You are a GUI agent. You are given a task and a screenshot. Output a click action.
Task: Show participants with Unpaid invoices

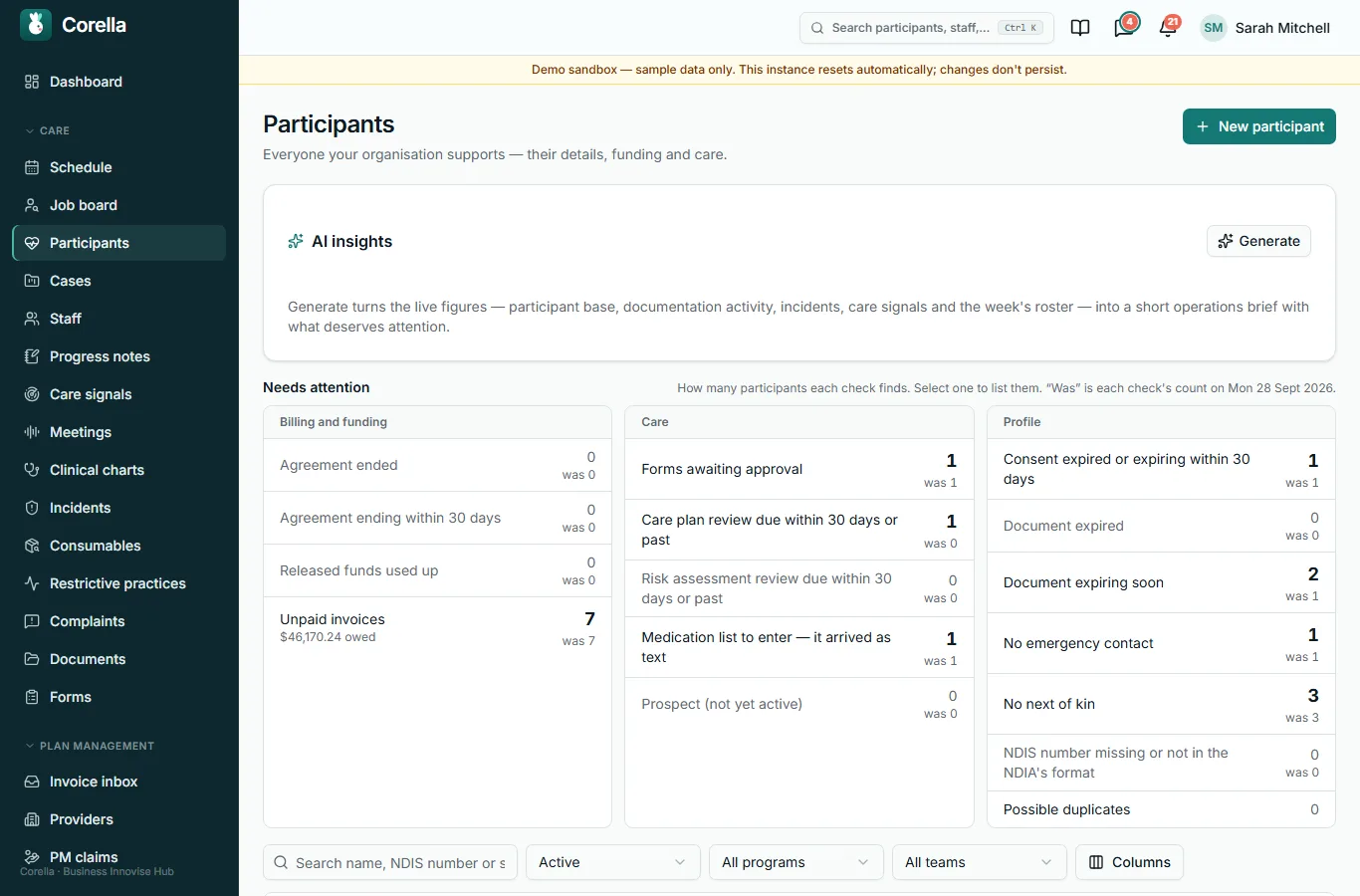click(x=437, y=627)
